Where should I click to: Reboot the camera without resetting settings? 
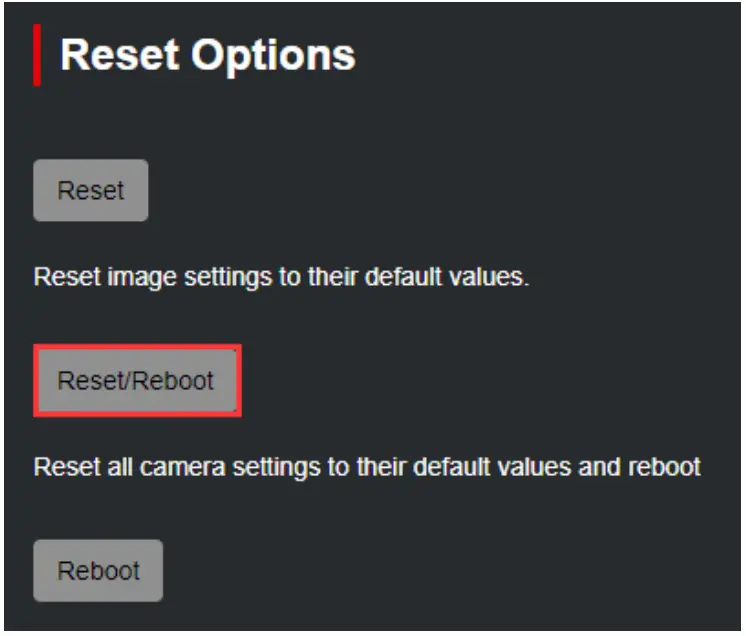98,571
